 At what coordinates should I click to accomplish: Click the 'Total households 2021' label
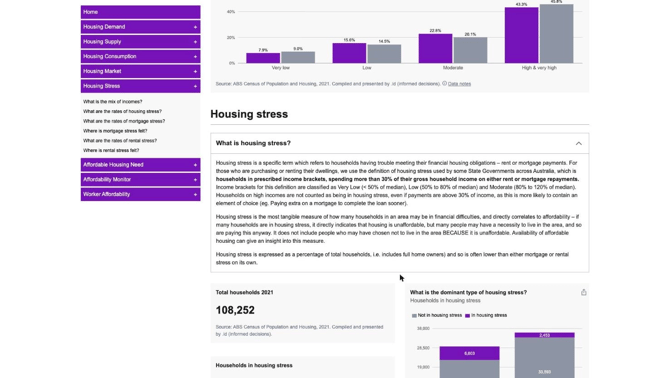point(244,293)
